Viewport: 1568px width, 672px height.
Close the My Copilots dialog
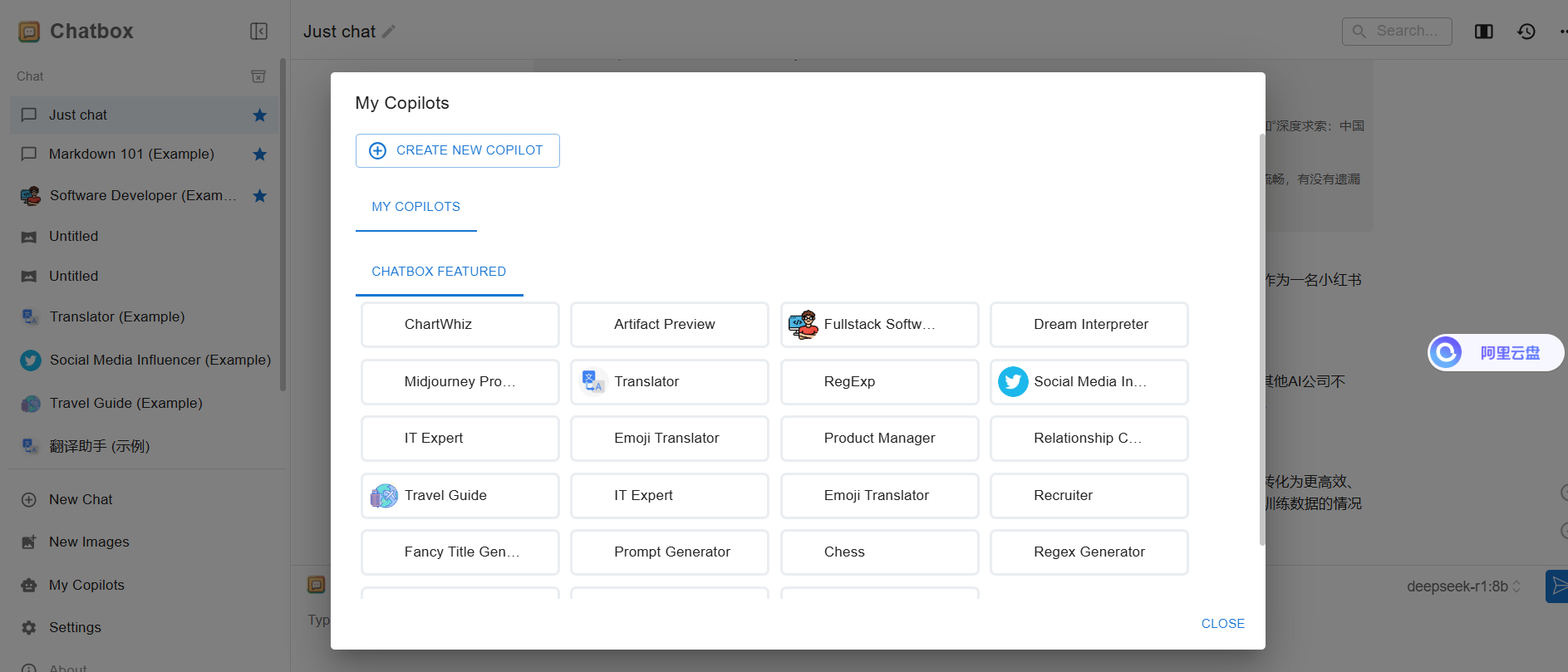(1223, 624)
